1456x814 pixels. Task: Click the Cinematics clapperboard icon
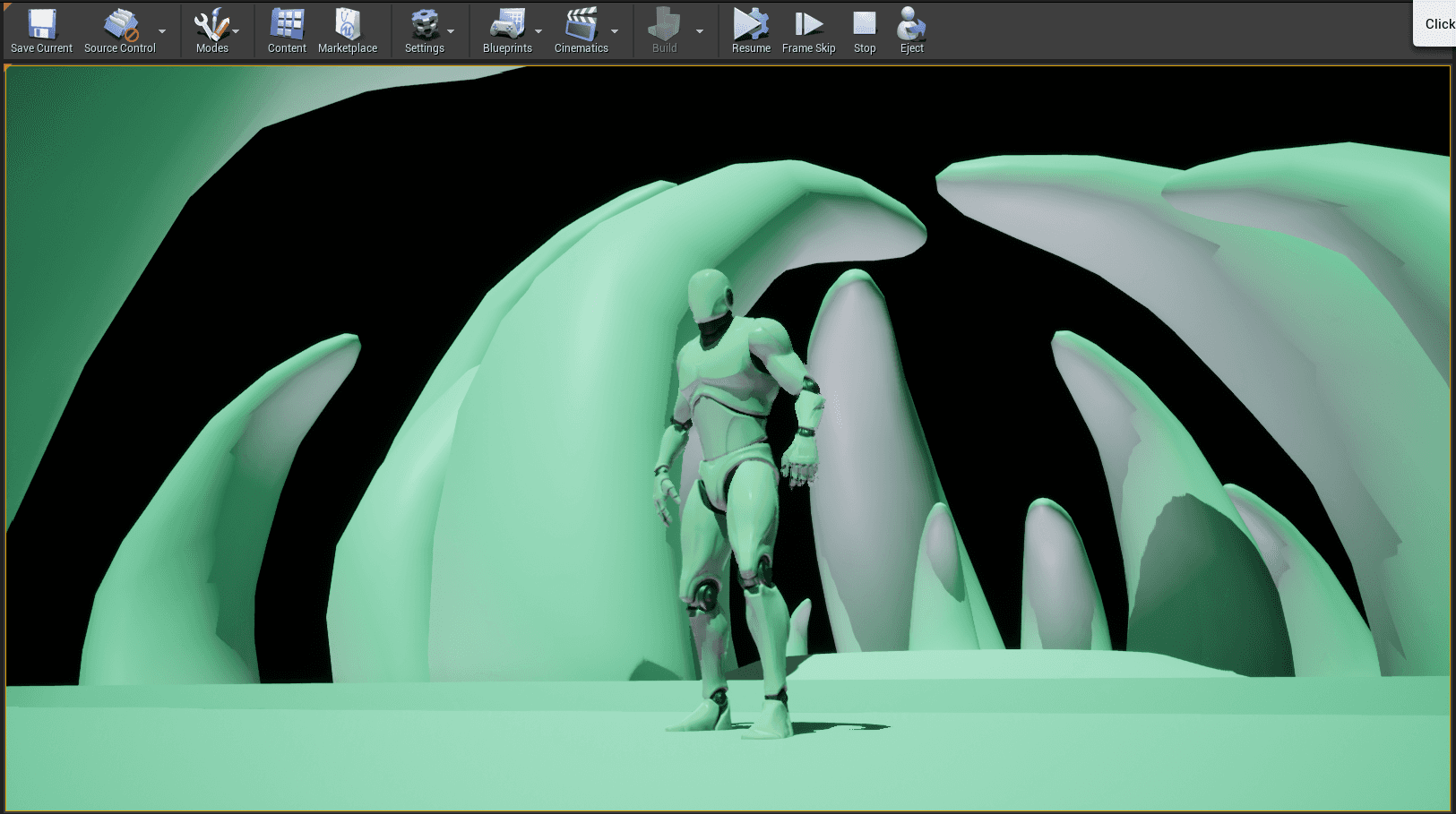581,25
